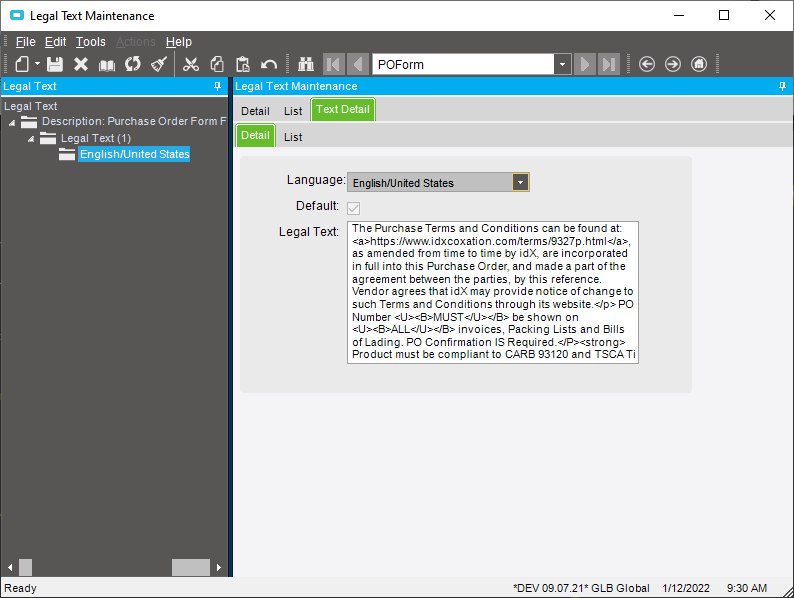
Task: Click the New document toolbar icon
Action: click(x=22, y=64)
